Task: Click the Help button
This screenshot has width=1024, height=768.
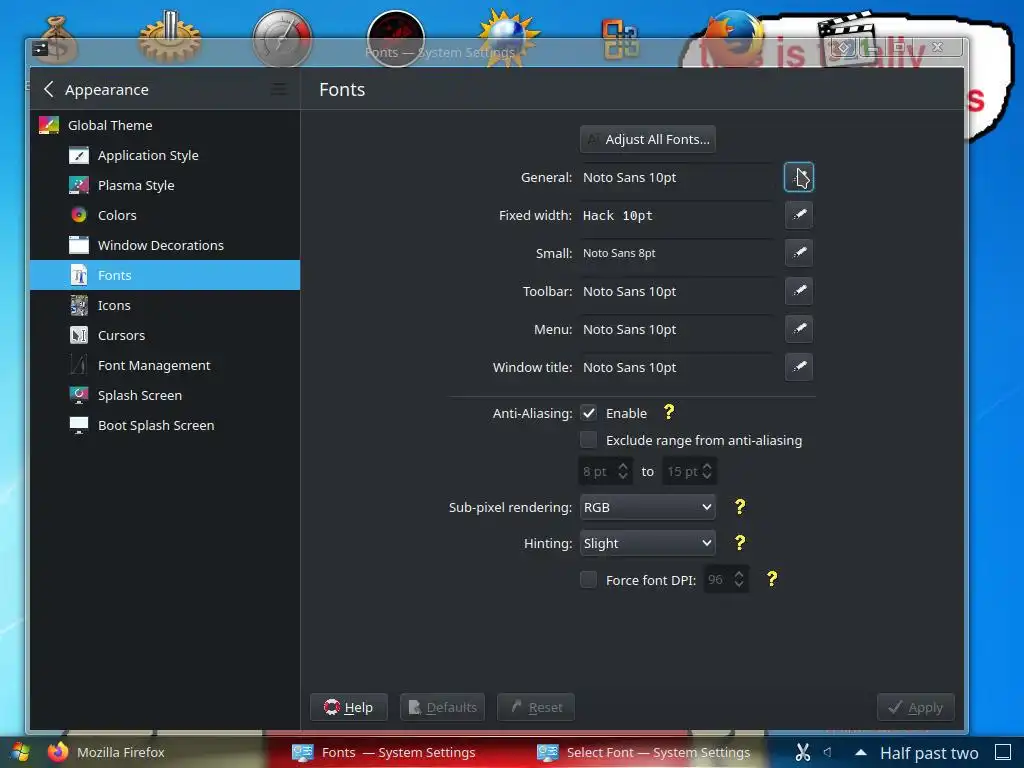Action: tap(349, 707)
